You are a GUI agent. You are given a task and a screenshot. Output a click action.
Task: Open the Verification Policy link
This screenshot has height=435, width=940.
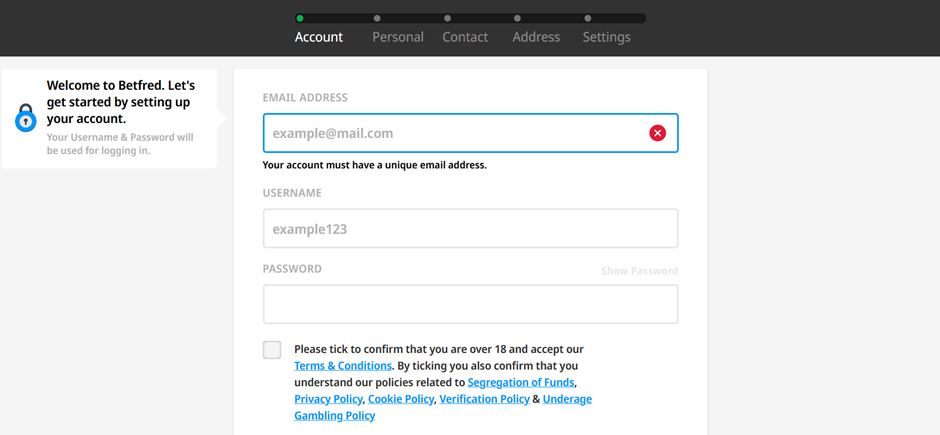(484, 399)
